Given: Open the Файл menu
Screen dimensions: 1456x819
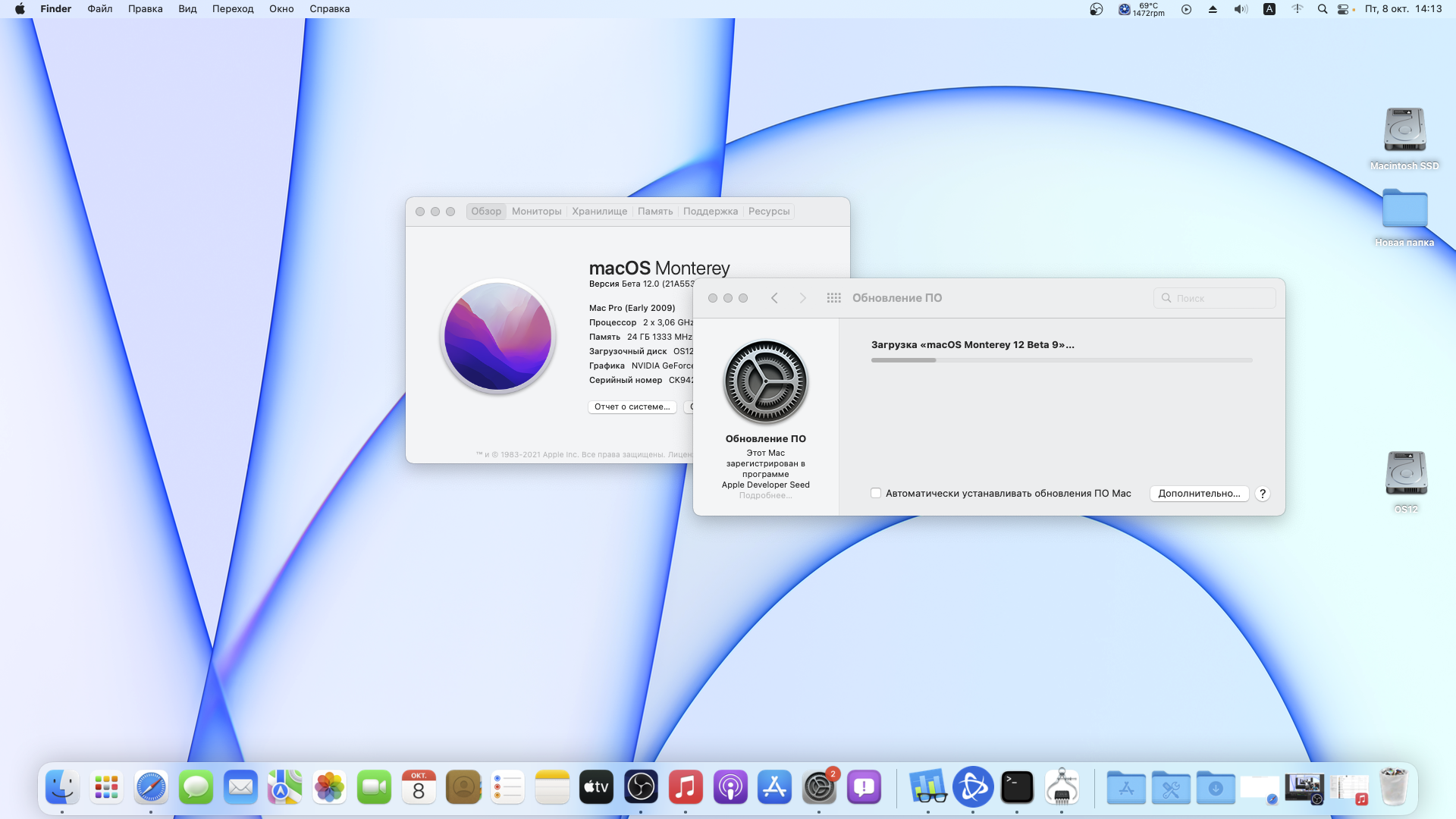Looking at the screenshot, I should tap(99, 9).
